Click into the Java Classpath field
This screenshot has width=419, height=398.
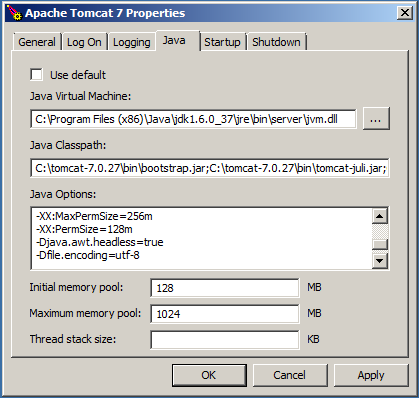[210, 168]
